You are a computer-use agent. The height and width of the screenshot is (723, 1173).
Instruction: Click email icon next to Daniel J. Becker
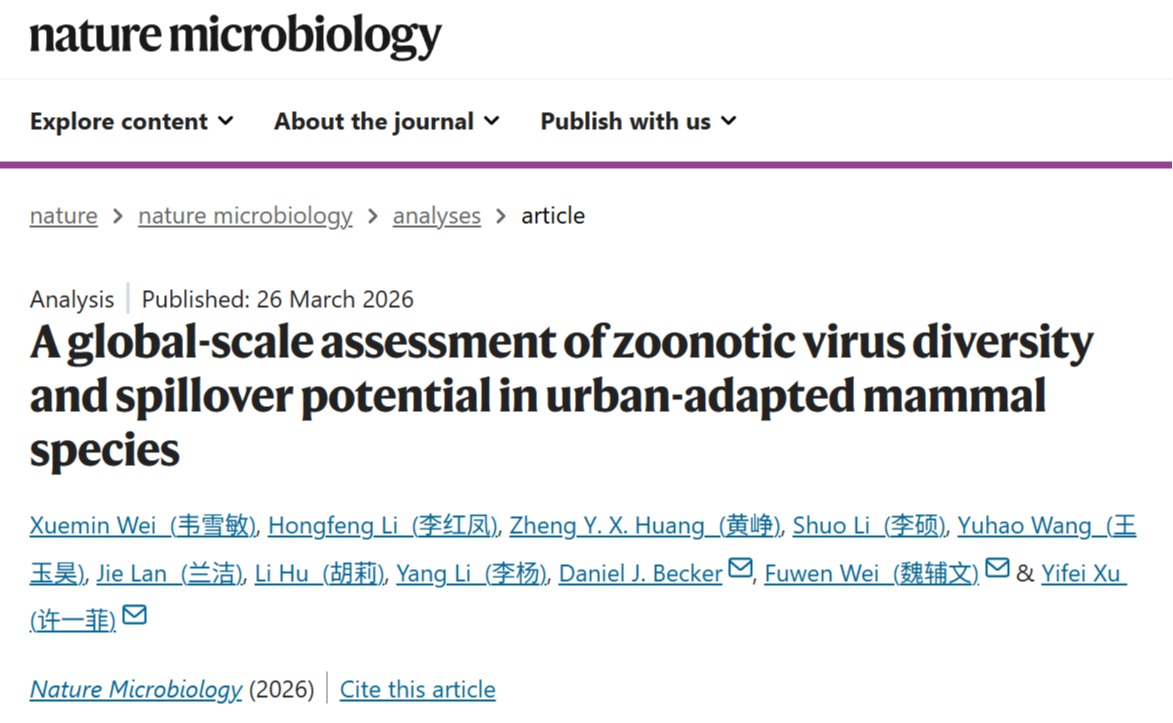[x=740, y=570]
